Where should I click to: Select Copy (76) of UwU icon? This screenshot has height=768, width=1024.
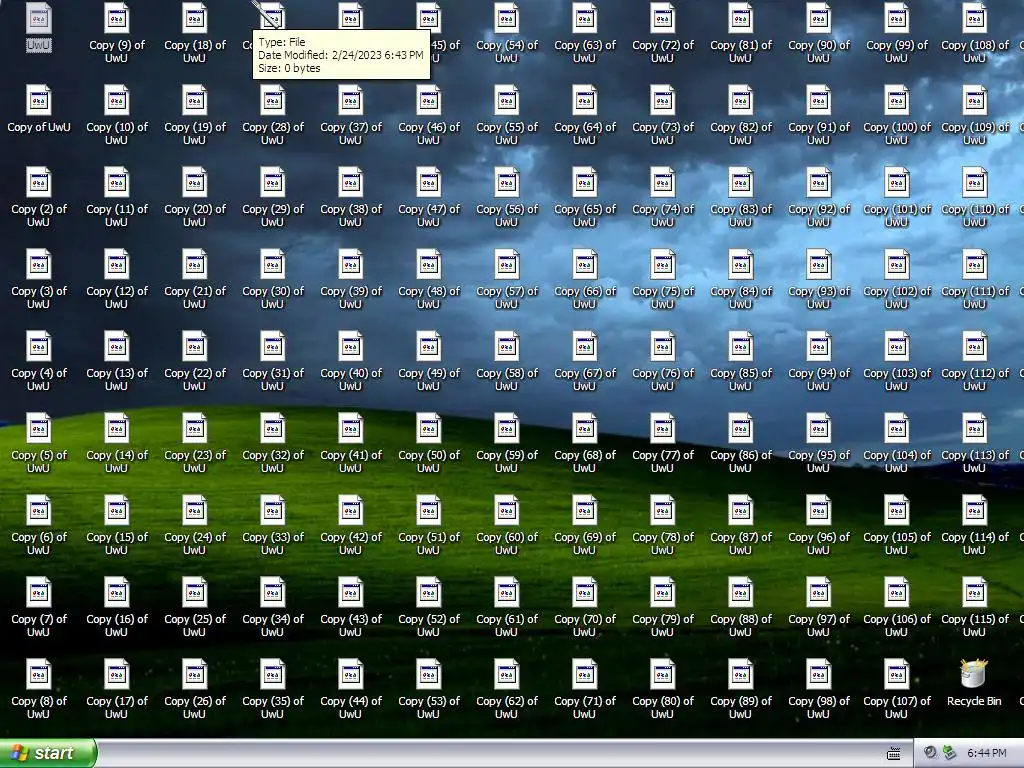tap(662, 346)
